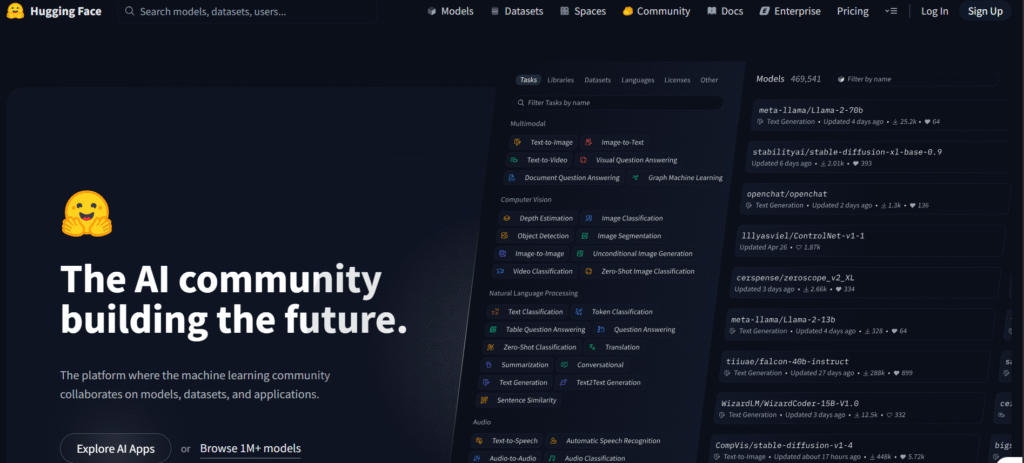Viewport: 1024px width, 463px height.
Task: Choose the Conversational task tag
Action: pyautogui.click(x=592, y=365)
